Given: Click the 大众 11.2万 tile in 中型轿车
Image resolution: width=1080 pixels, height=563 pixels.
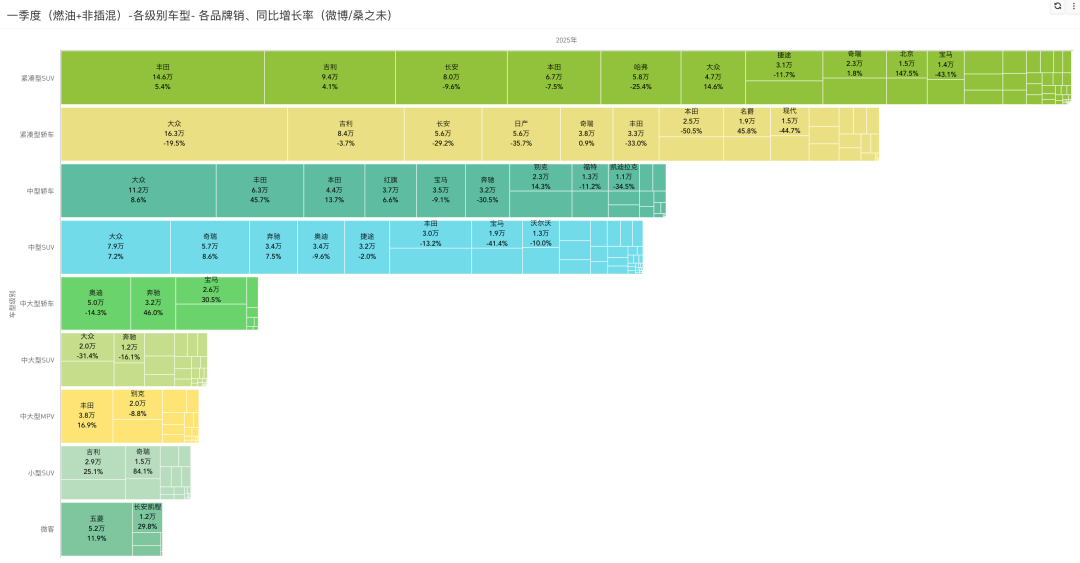Looking at the screenshot, I should tap(138, 190).
